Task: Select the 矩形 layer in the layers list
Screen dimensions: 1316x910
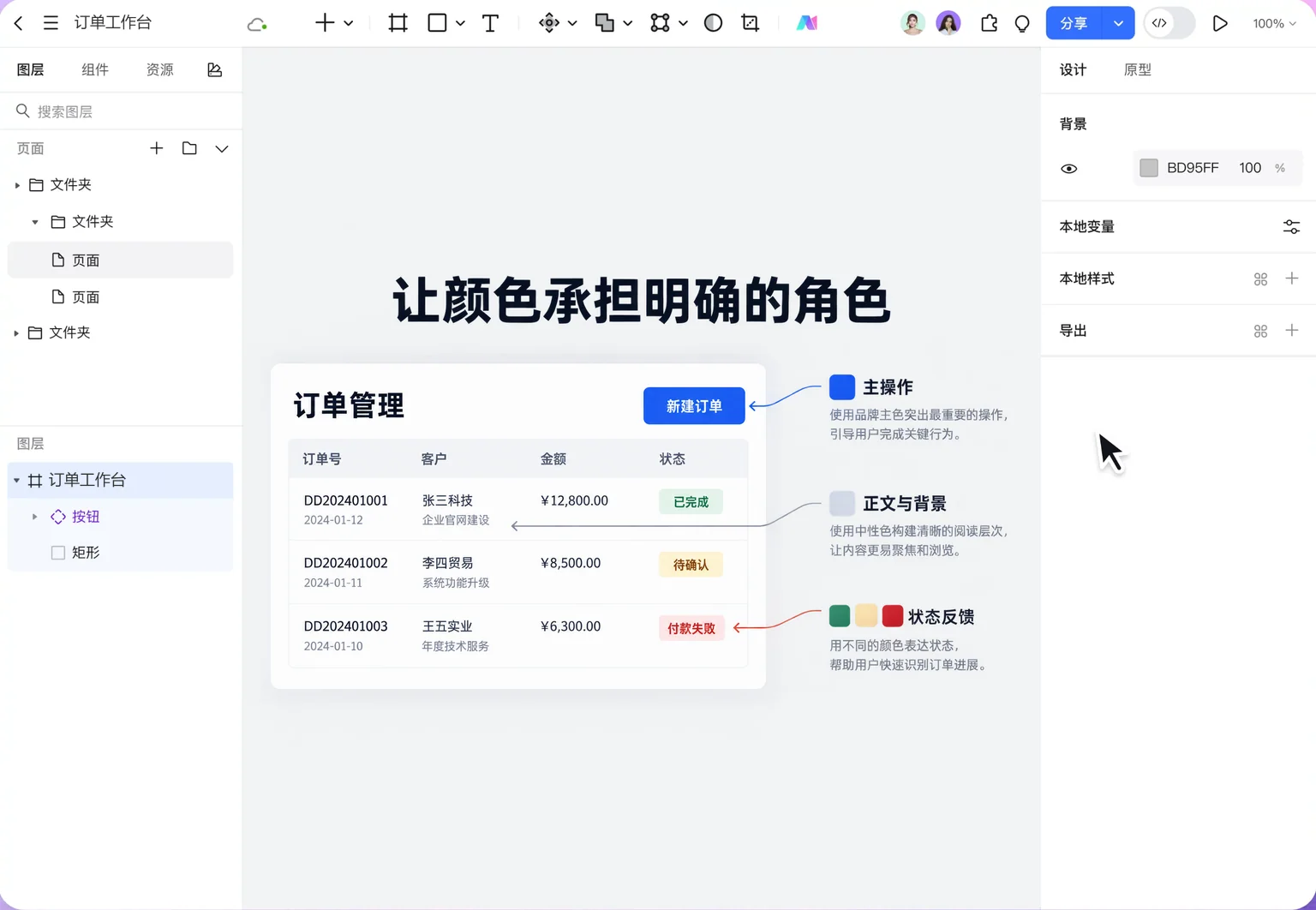Action: pos(120,553)
